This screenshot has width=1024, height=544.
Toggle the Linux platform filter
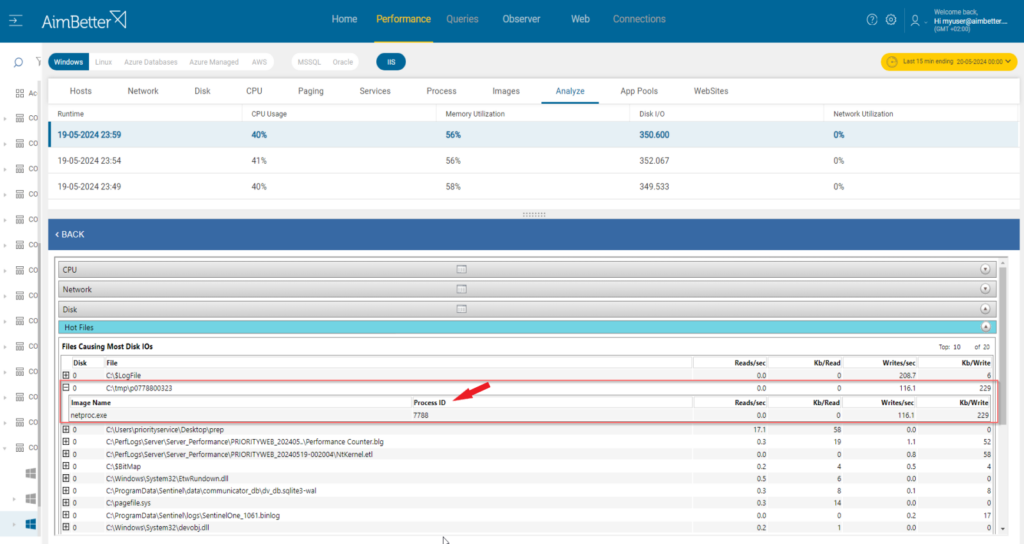tap(103, 62)
